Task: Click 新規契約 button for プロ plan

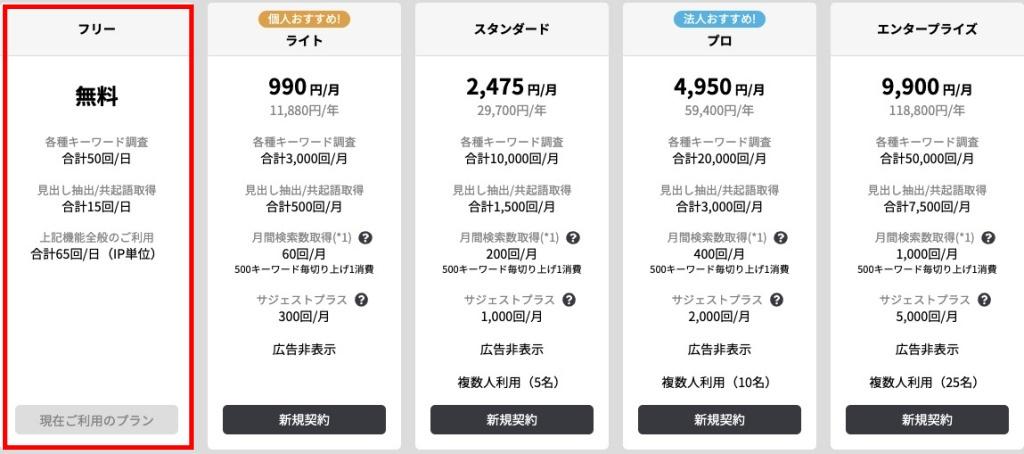Action: click(x=720, y=419)
